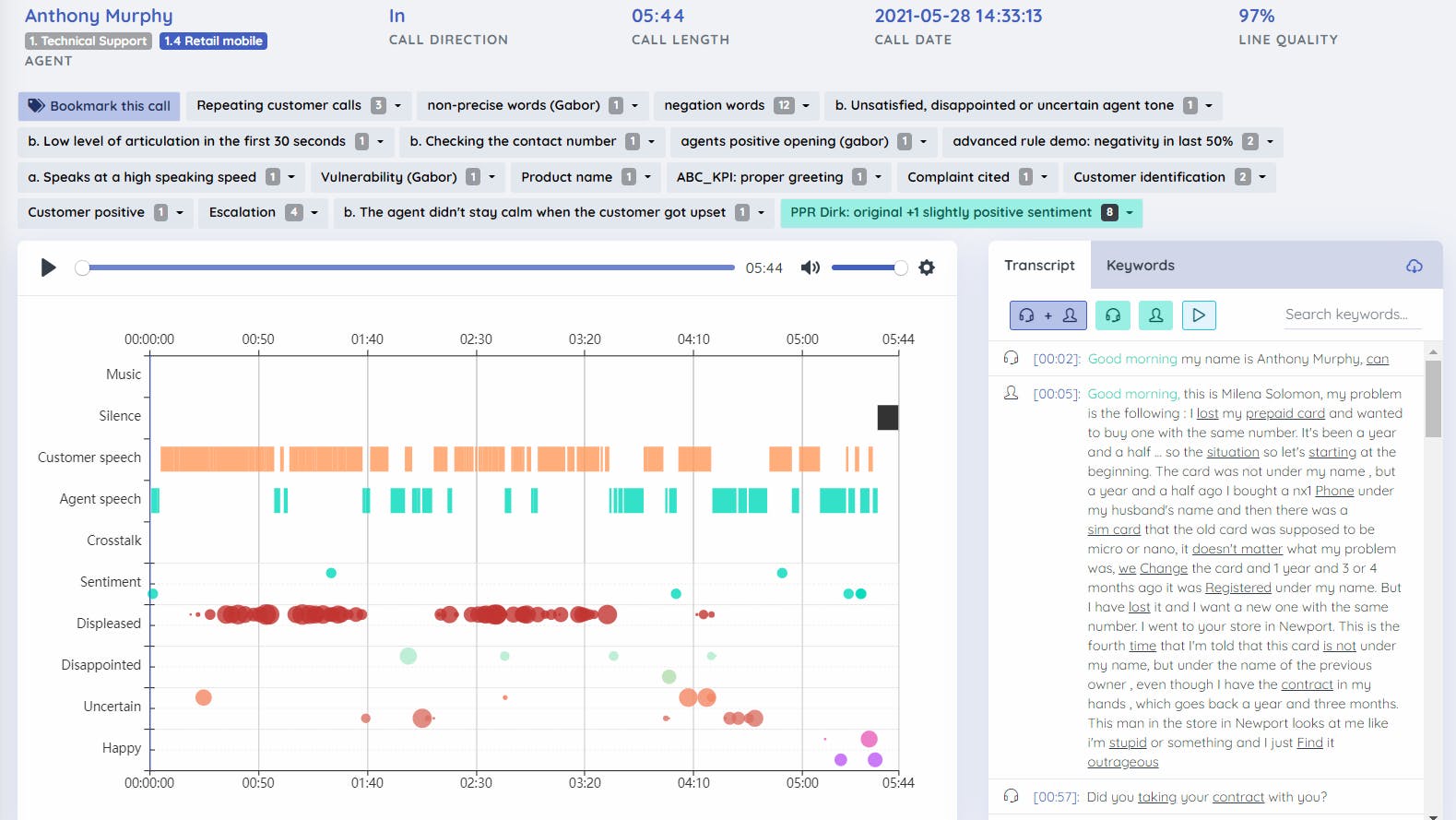Open Customer positive tag menu
Screen dimensions: 1456x820
coord(180,213)
